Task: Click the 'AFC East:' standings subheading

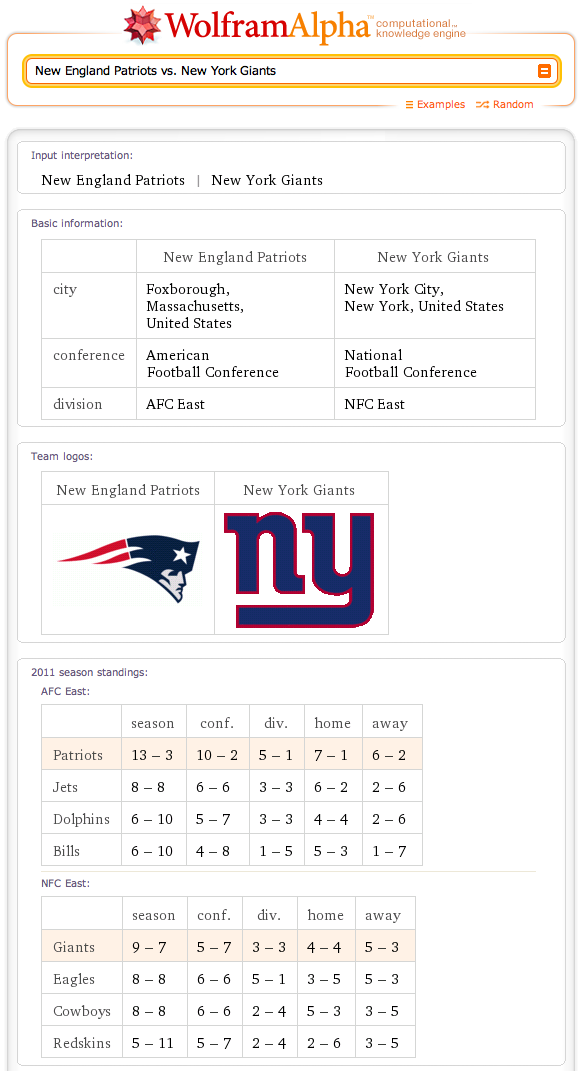Action: [66, 691]
